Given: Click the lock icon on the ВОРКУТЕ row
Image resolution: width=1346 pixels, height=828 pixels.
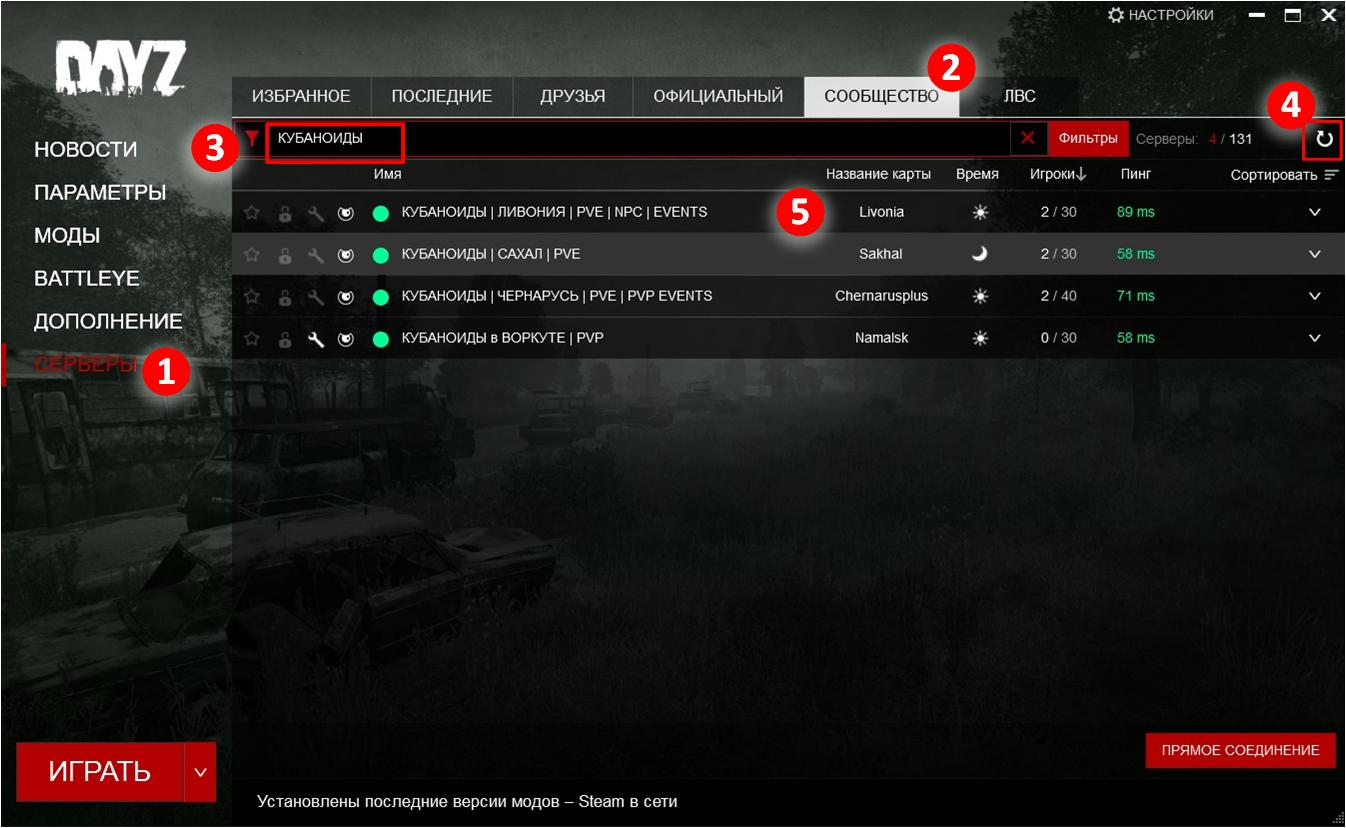Looking at the screenshot, I should pyautogui.click(x=285, y=338).
